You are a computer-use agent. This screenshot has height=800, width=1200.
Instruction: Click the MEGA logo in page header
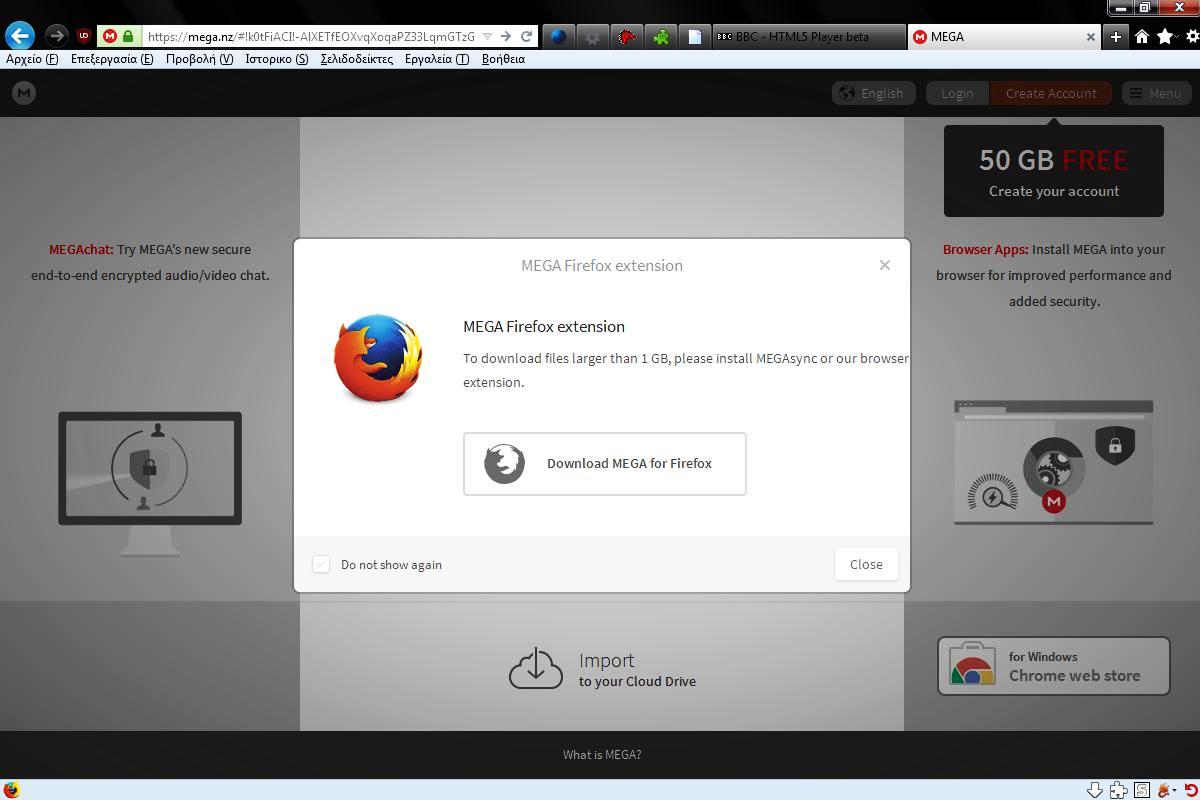coord(24,93)
